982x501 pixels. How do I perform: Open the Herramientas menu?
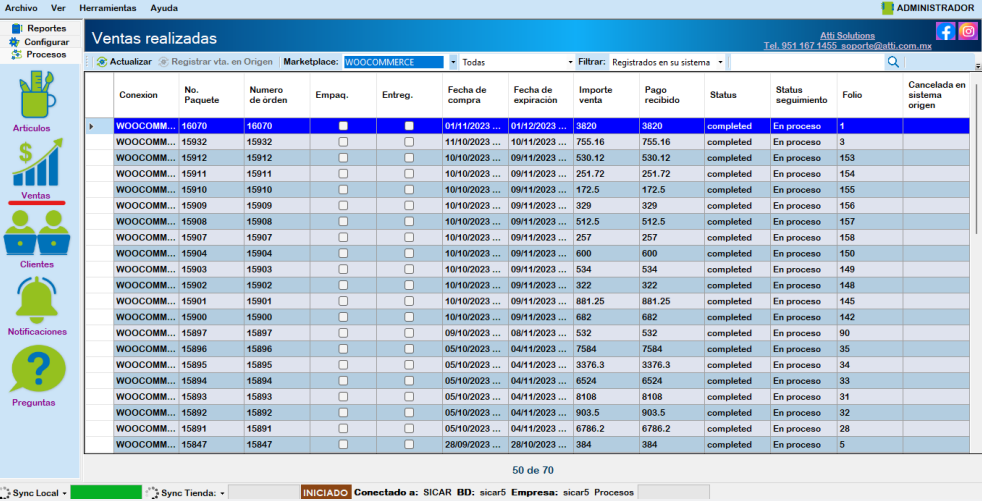click(107, 8)
